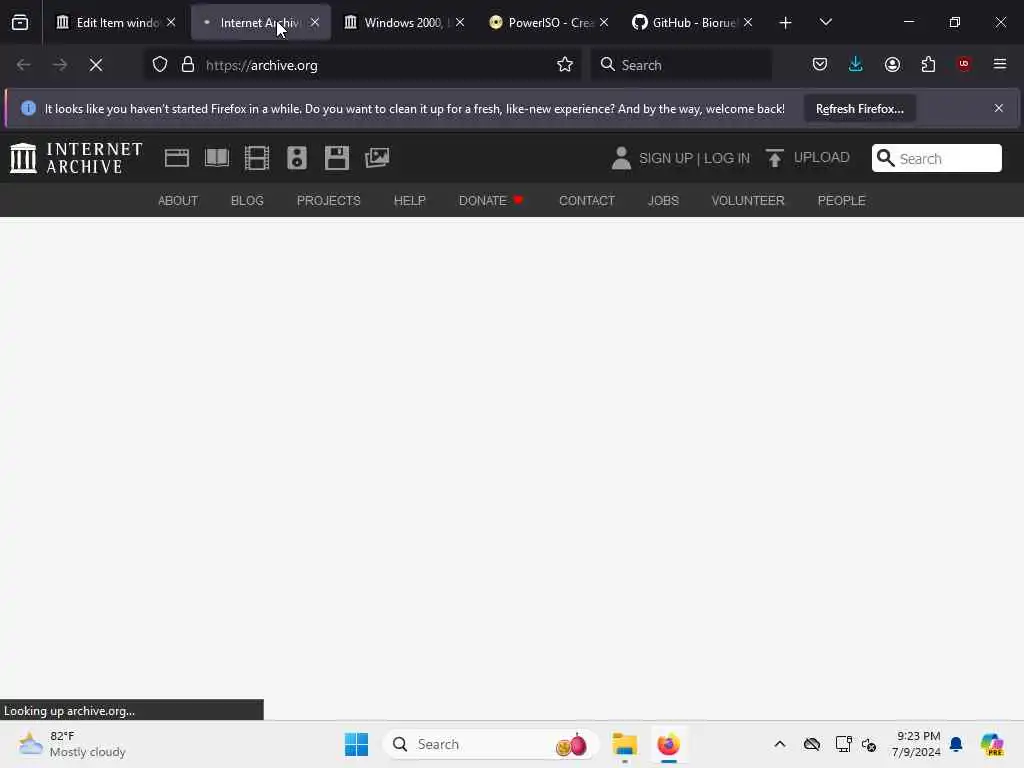Screen dimensions: 1024x768
Task: Go back with the browser back arrow
Action: (x=24, y=65)
